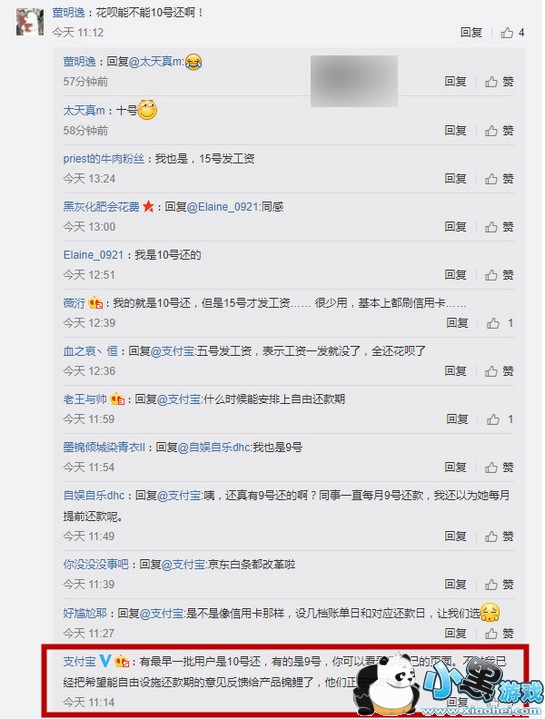Screen dimensions: 545x719
Task: Click thumbs-up on Elaine_0921's 我是10号还的 comment
Action: pyautogui.click(x=499, y=275)
